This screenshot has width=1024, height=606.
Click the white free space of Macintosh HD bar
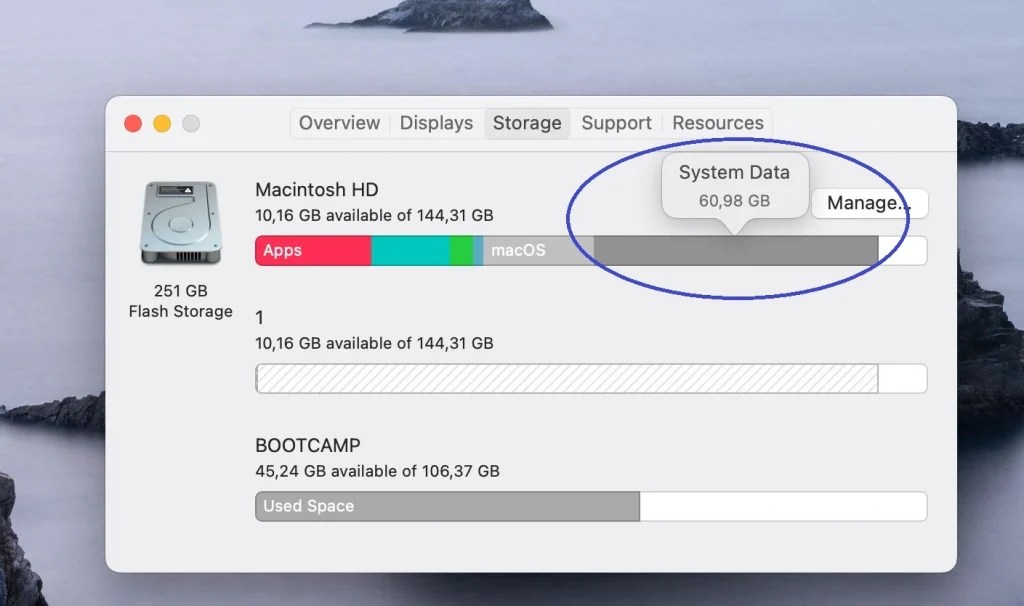[x=903, y=250]
